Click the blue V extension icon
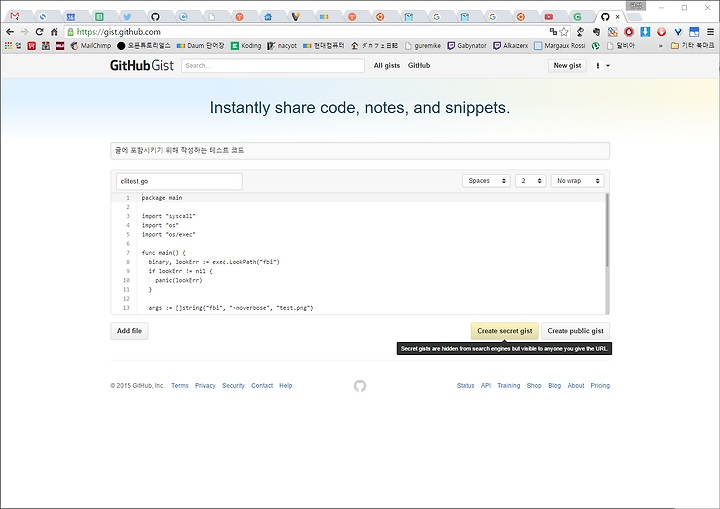The height and width of the screenshot is (509, 720). (x=678, y=32)
